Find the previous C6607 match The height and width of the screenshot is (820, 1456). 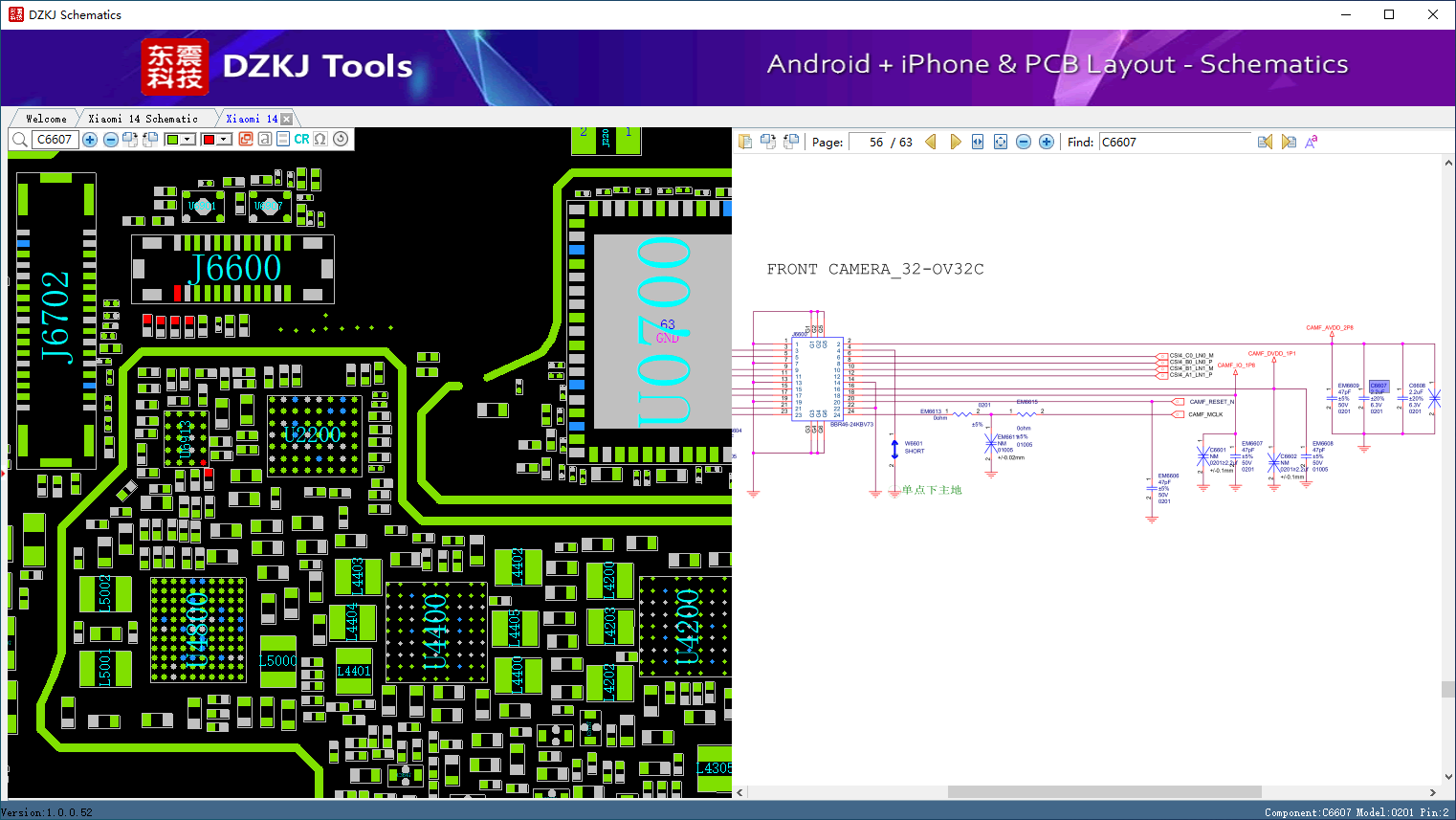[x=1265, y=142]
